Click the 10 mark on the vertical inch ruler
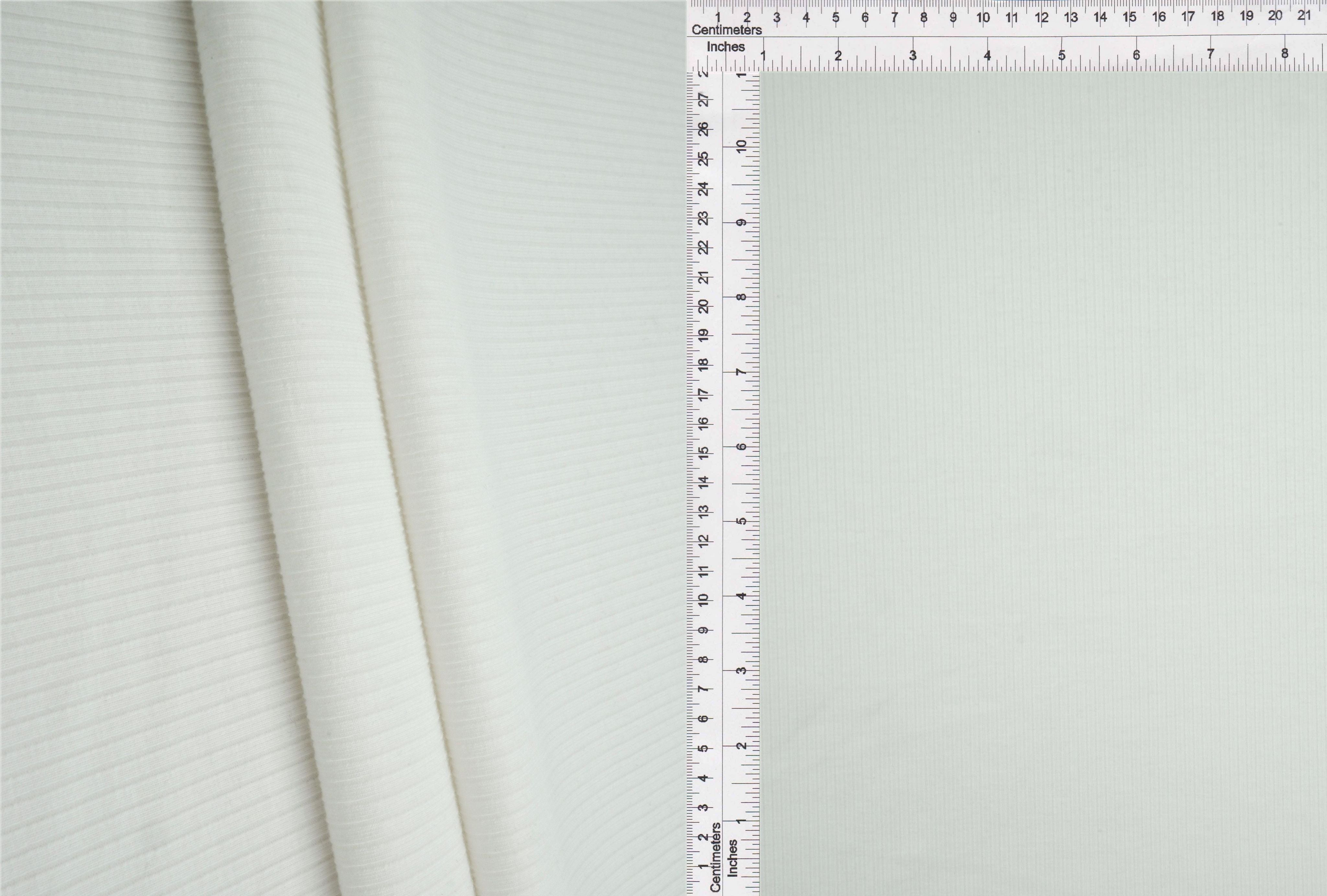The height and width of the screenshot is (896, 1327). pos(741,146)
